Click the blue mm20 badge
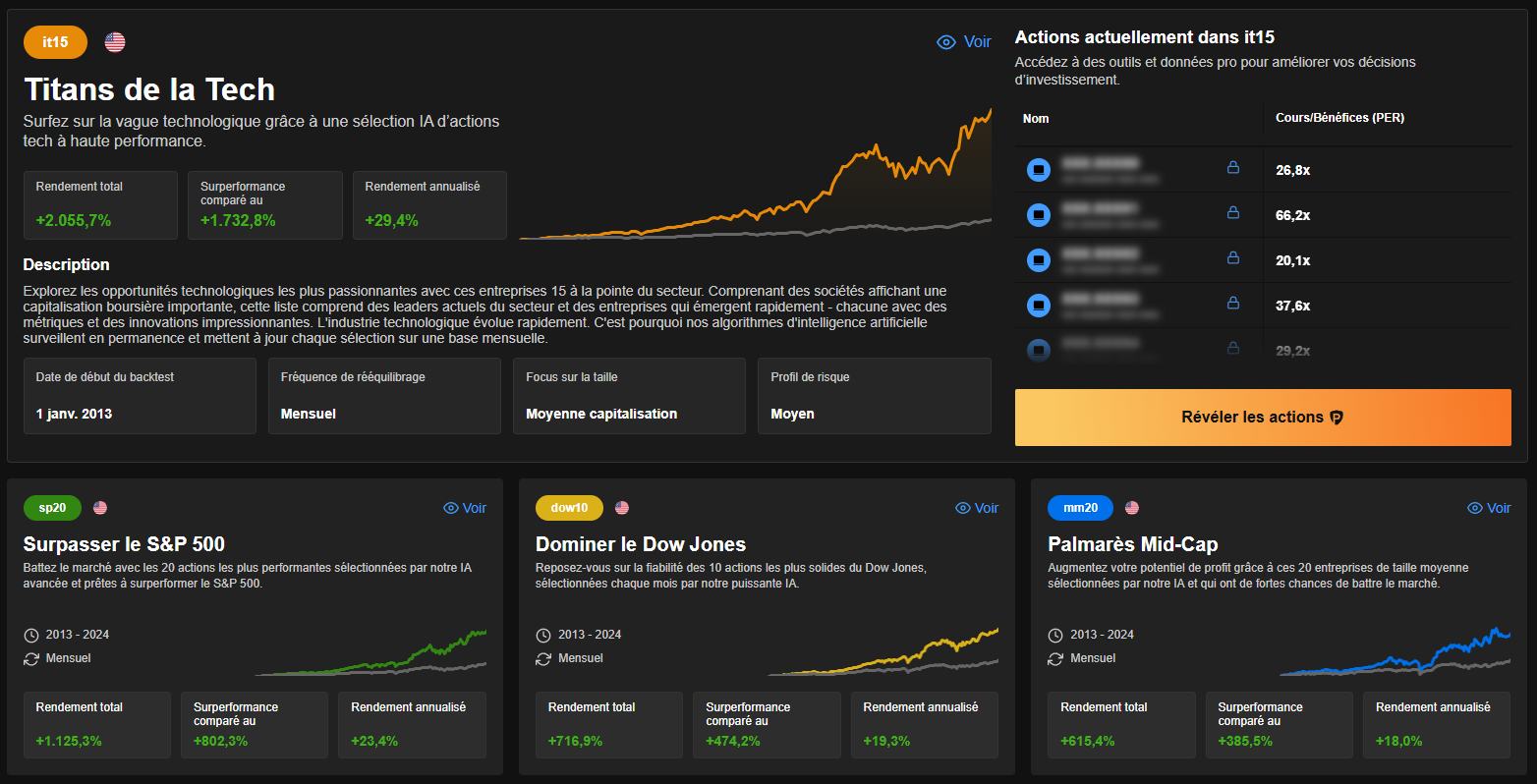This screenshot has height=784, width=1537. pyautogui.click(x=1080, y=508)
